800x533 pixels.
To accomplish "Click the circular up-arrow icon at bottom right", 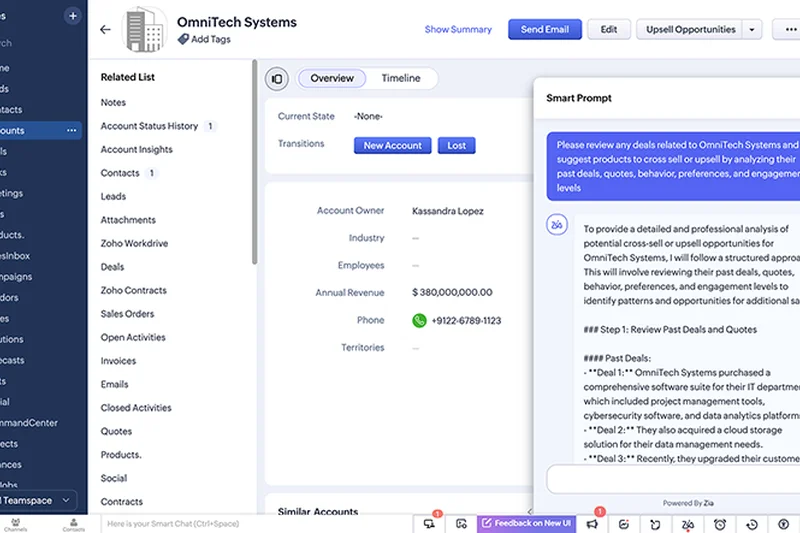I will pos(784,524).
